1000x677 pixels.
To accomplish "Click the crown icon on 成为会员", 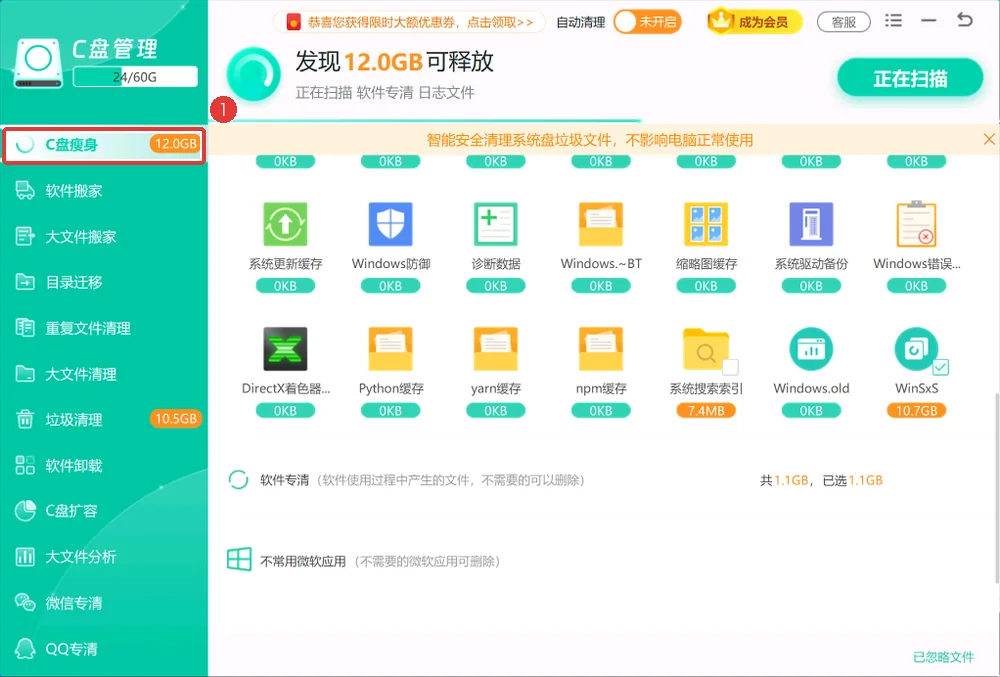I will (x=721, y=21).
